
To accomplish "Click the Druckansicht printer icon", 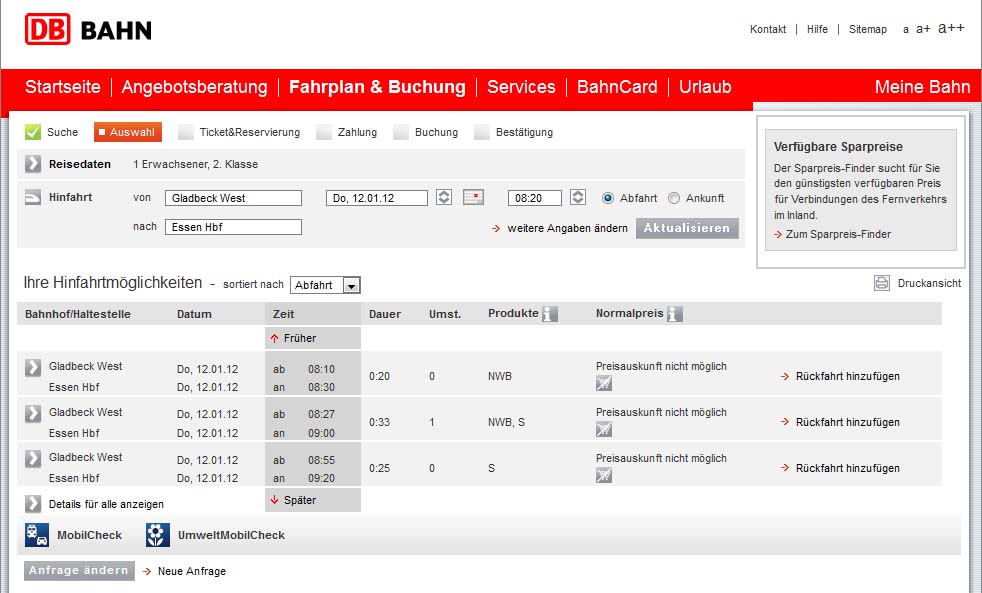I will tap(882, 283).
